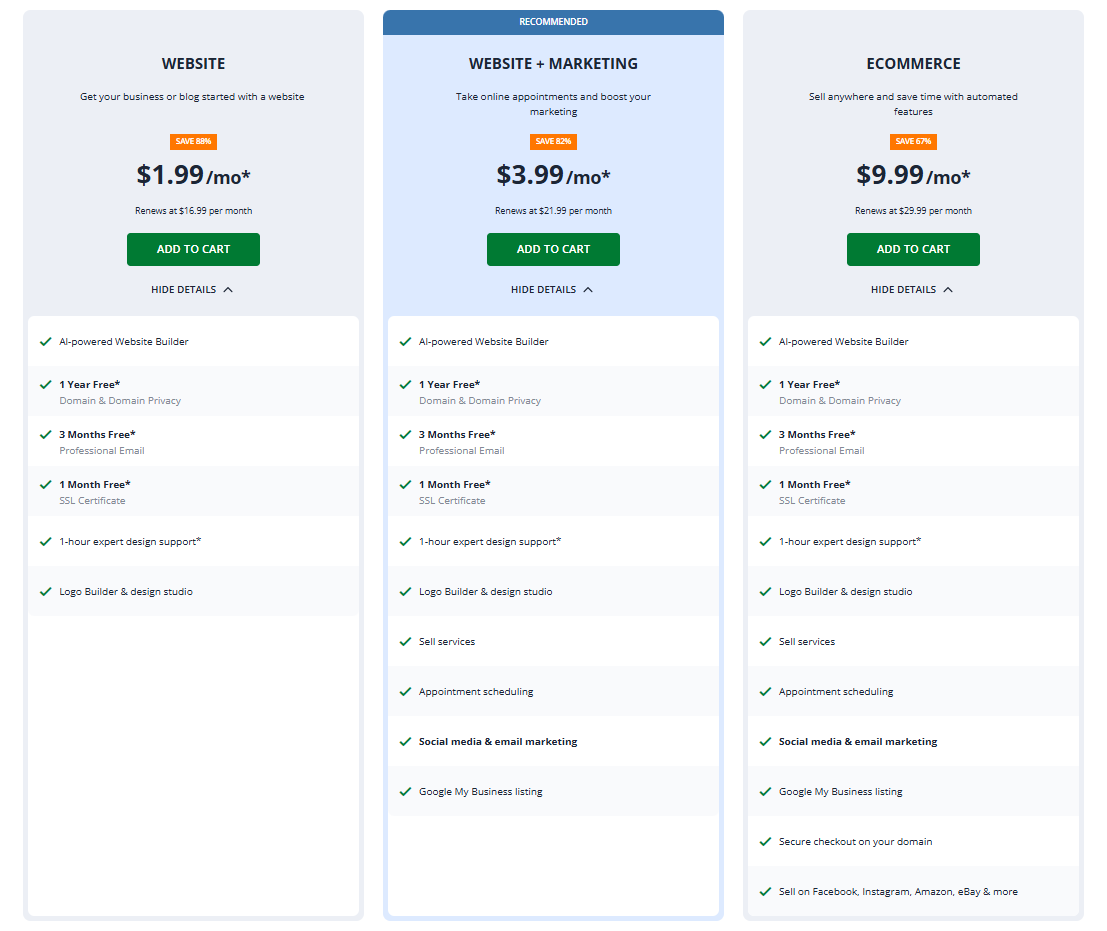1107x931 pixels.
Task: Click the ECOMMERCE plan heading
Action: coord(913,64)
